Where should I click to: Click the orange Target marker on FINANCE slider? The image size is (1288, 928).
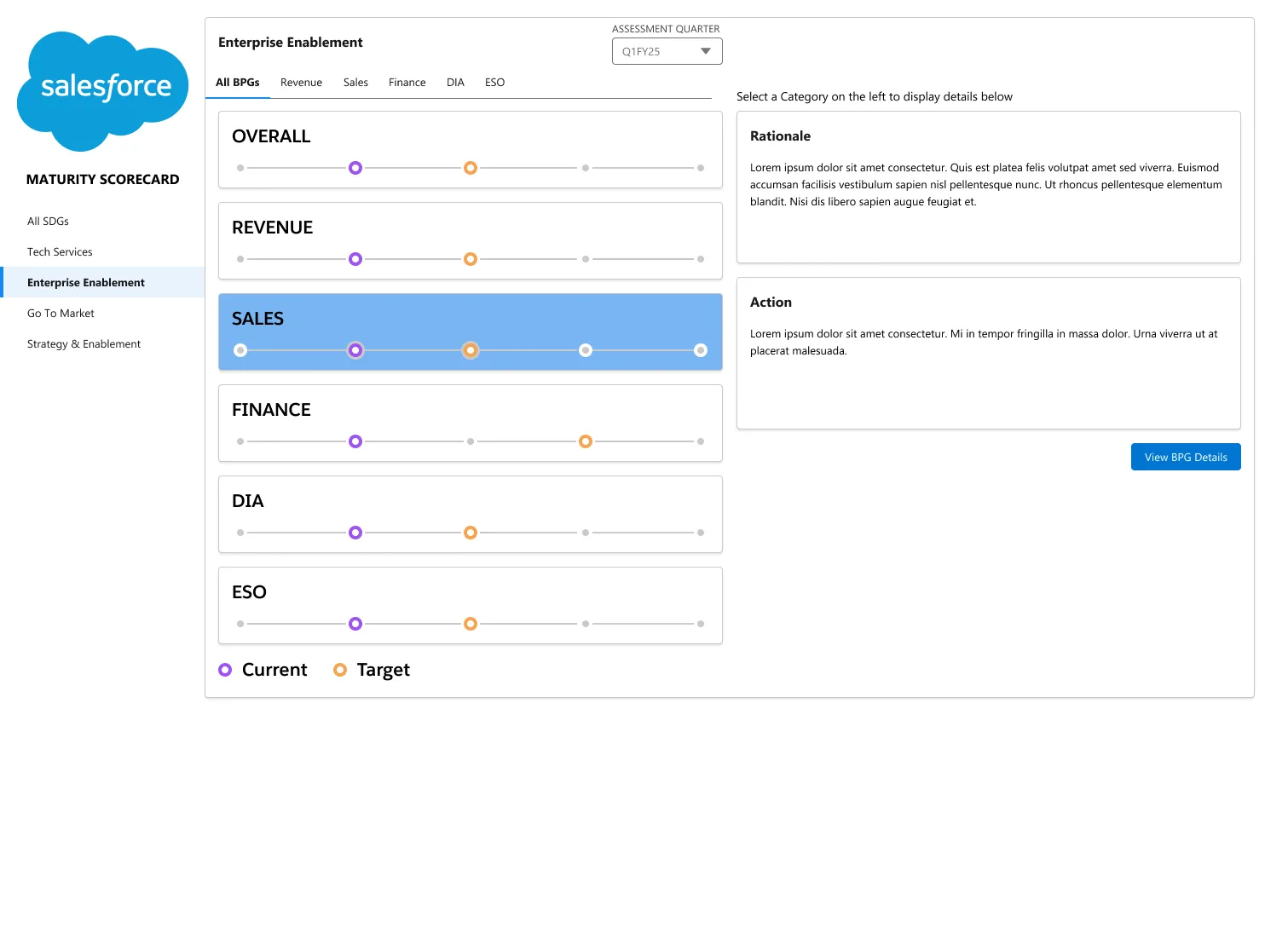[586, 441]
